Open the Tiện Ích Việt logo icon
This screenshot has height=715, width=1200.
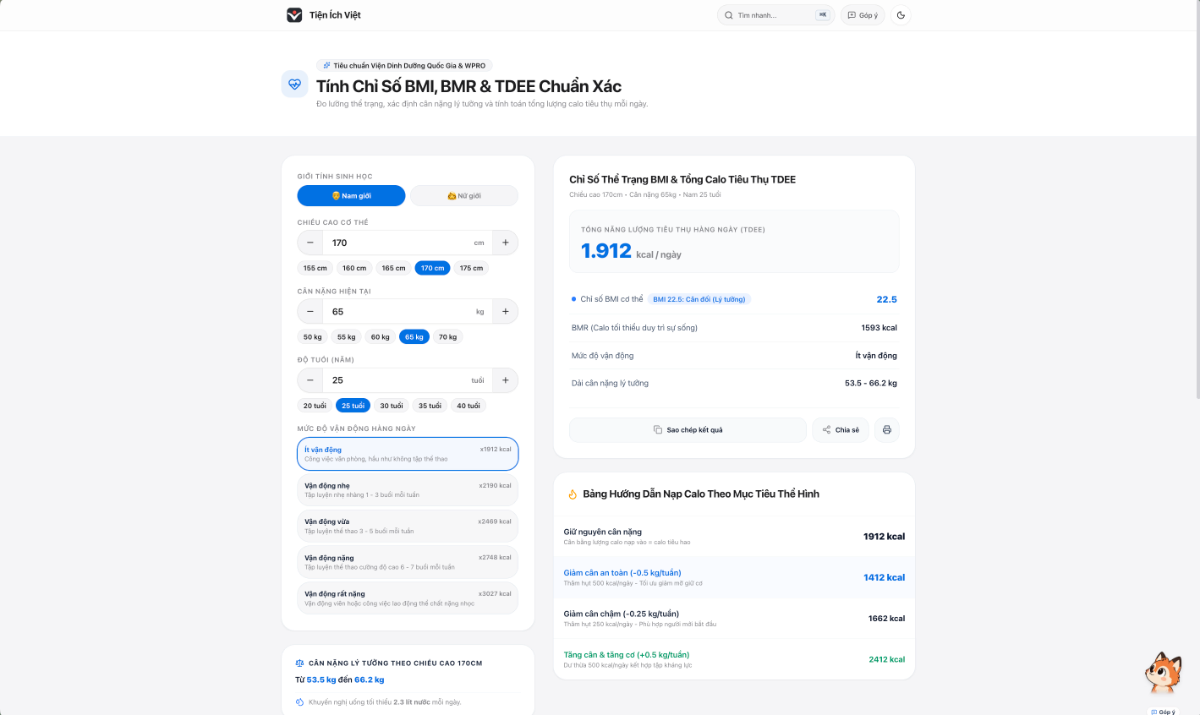(x=294, y=15)
